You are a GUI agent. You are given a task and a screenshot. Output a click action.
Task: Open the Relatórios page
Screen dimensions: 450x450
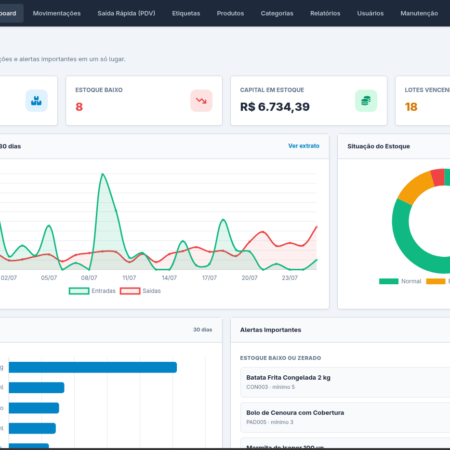(325, 13)
